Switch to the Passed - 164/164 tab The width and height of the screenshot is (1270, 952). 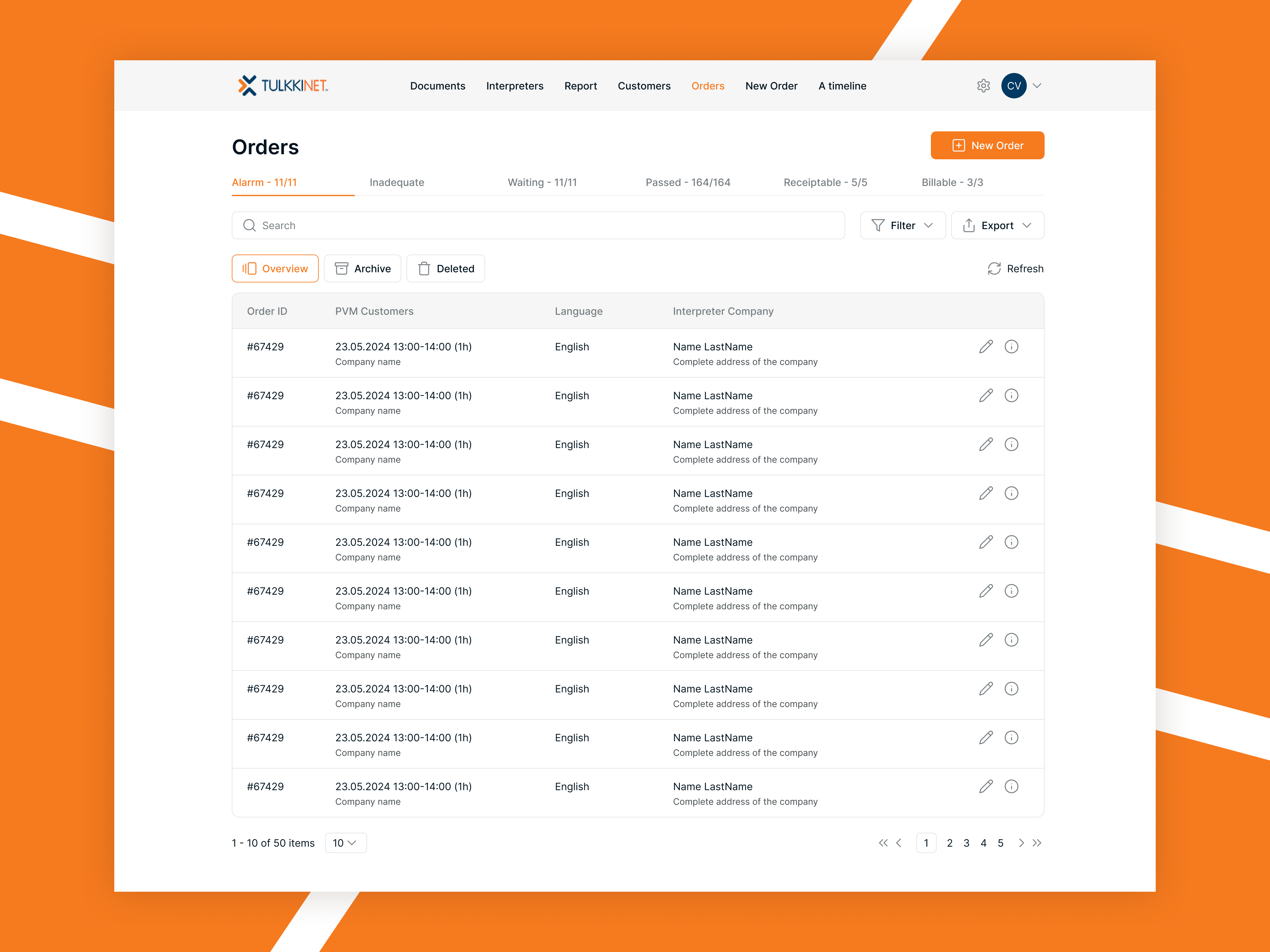click(x=687, y=182)
